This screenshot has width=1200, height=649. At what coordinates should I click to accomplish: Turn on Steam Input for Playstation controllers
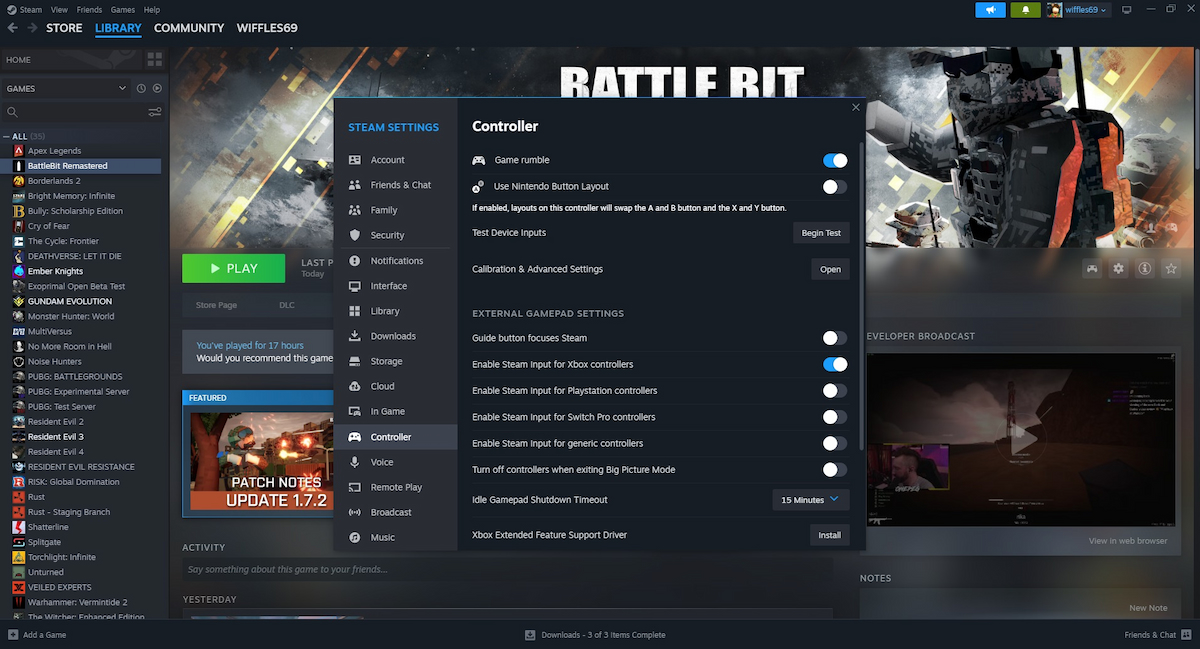click(x=834, y=391)
